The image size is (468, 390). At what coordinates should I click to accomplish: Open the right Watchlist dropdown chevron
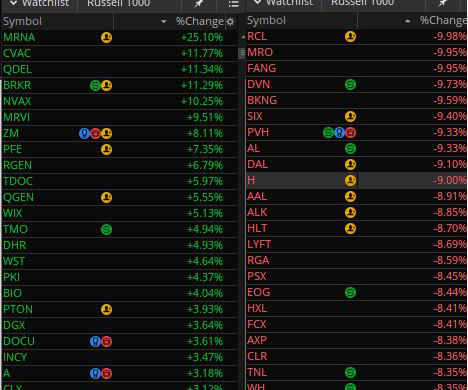tap(257, 3)
